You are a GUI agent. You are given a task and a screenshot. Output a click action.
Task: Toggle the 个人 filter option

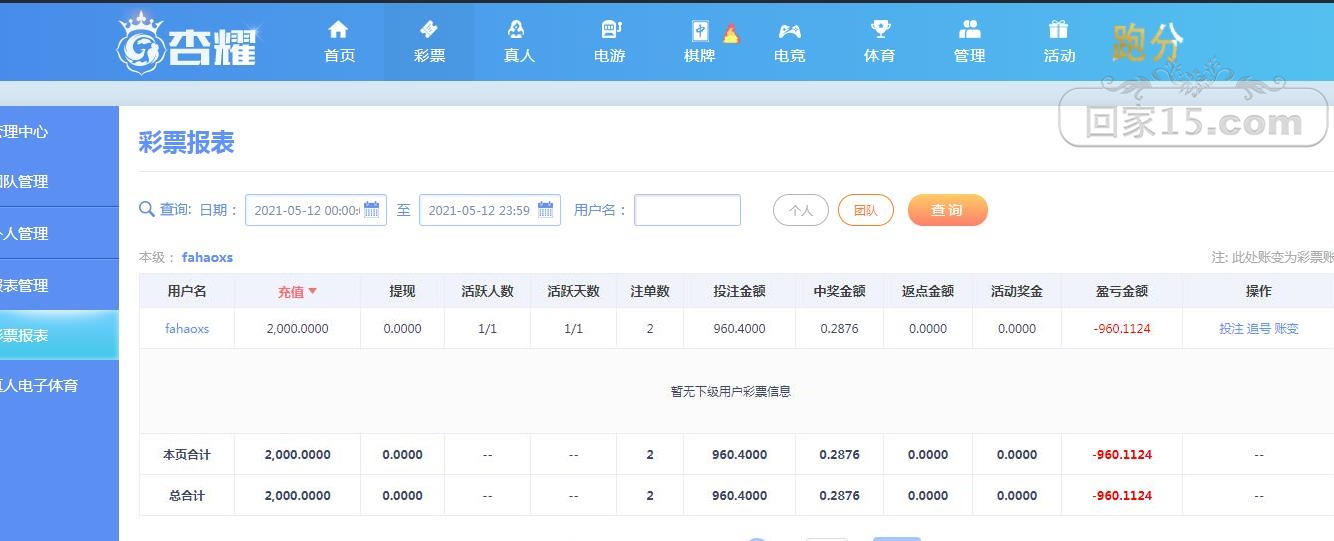click(x=801, y=210)
